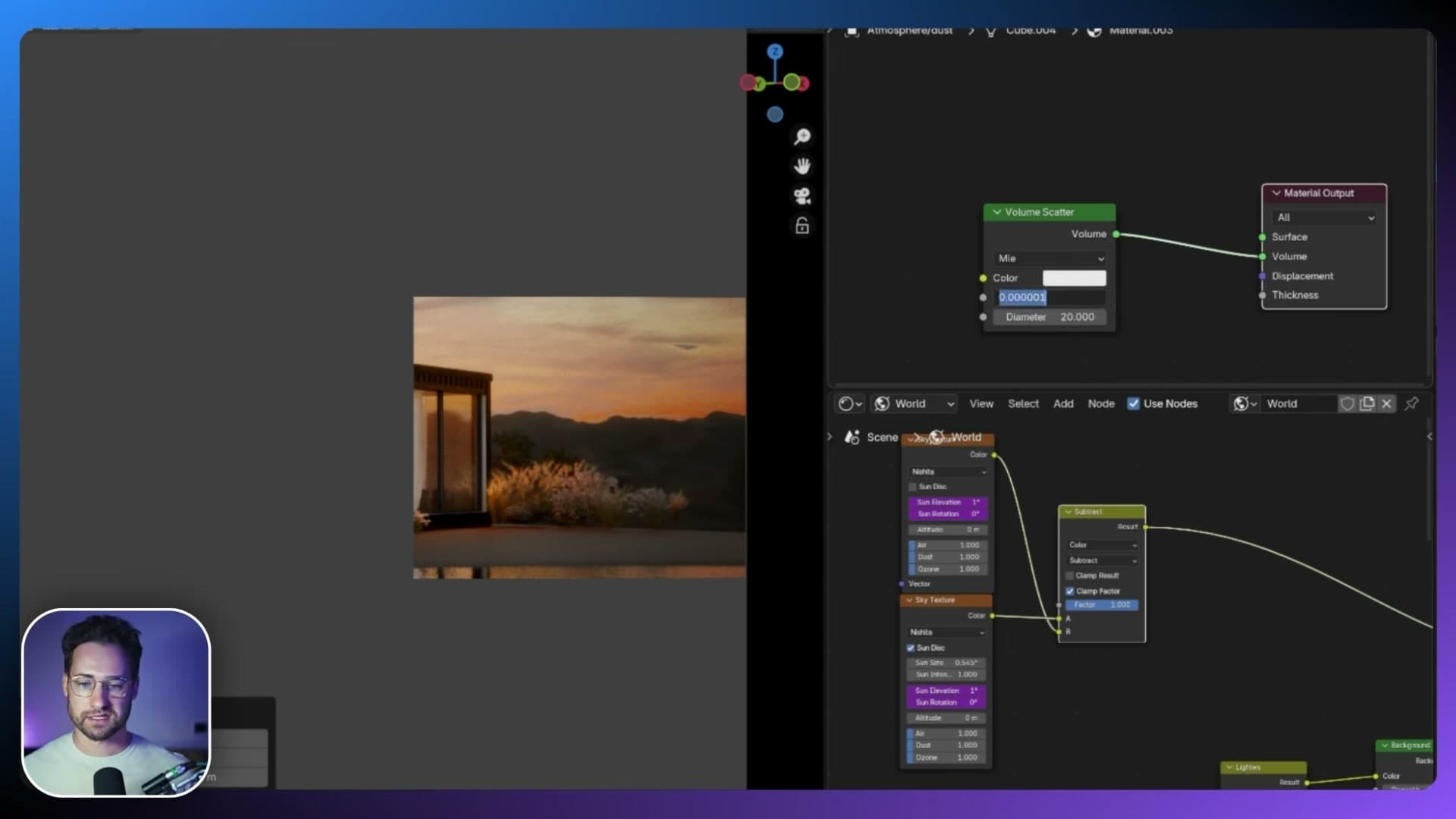Viewport: 1456px width, 819px height.
Task: Click Sun Elevation field on lower Sky Texture
Action: (946, 691)
